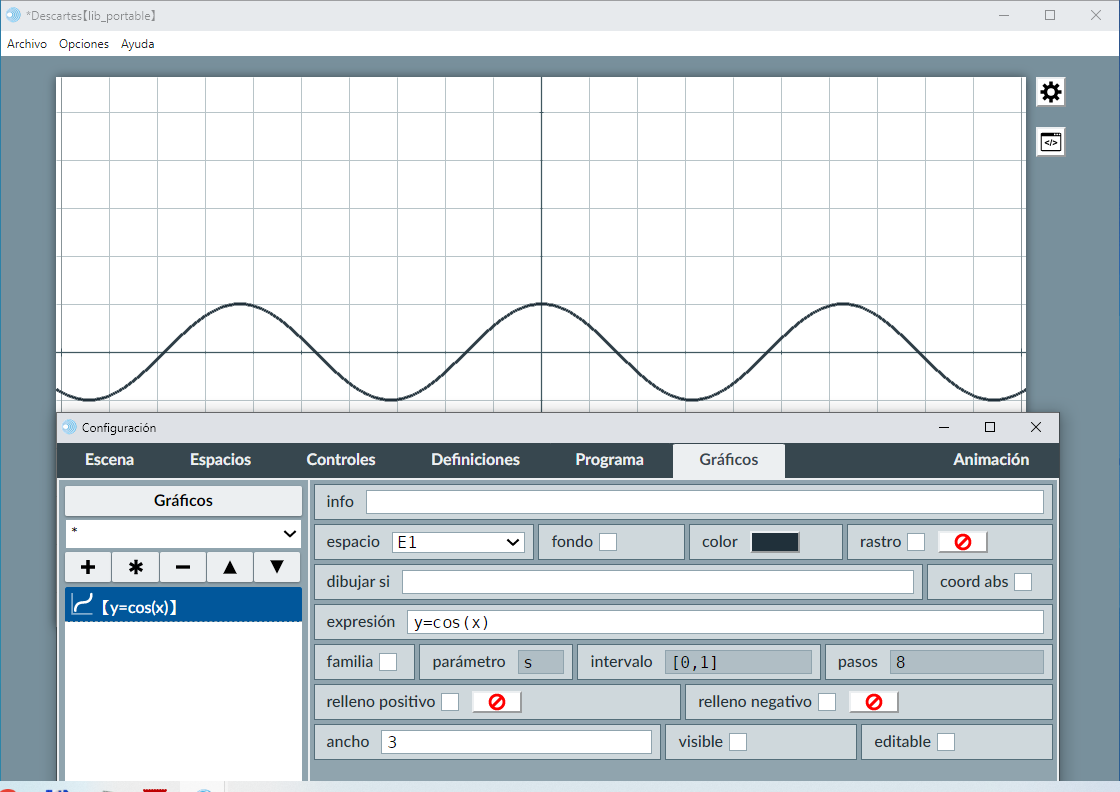Image resolution: width=1120 pixels, height=792 pixels.
Task: Click the rastro no-color icon
Action: pyautogui.click(x=962, y=542)
